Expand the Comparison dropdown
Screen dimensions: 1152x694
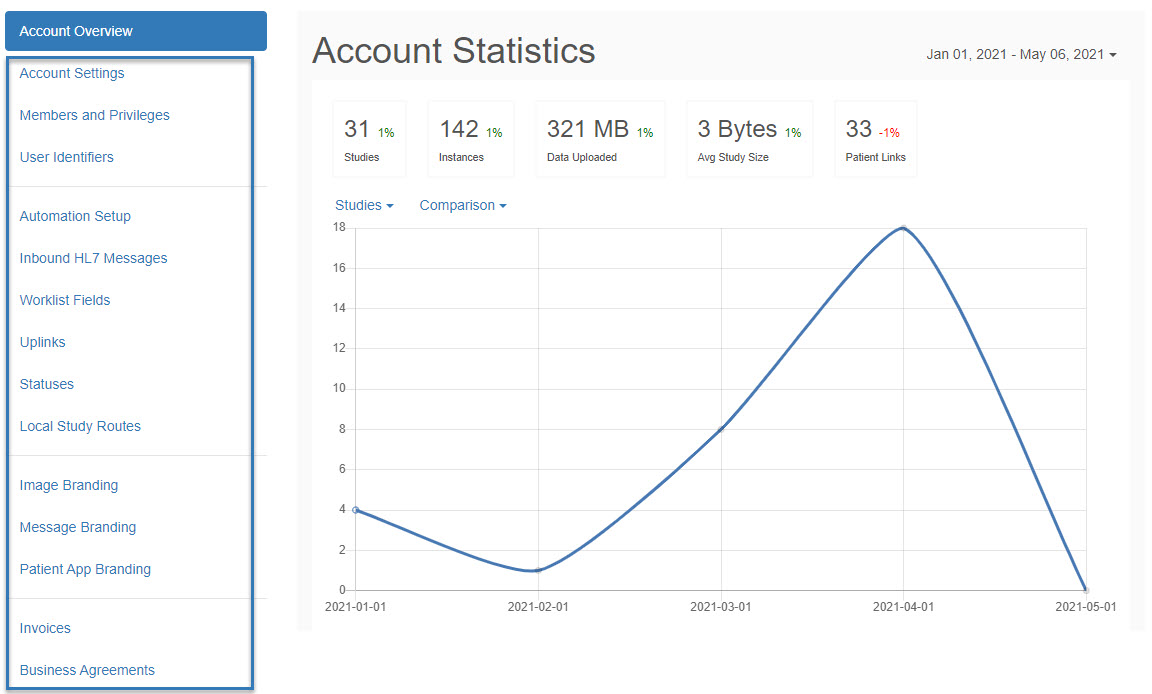(463, 206)
